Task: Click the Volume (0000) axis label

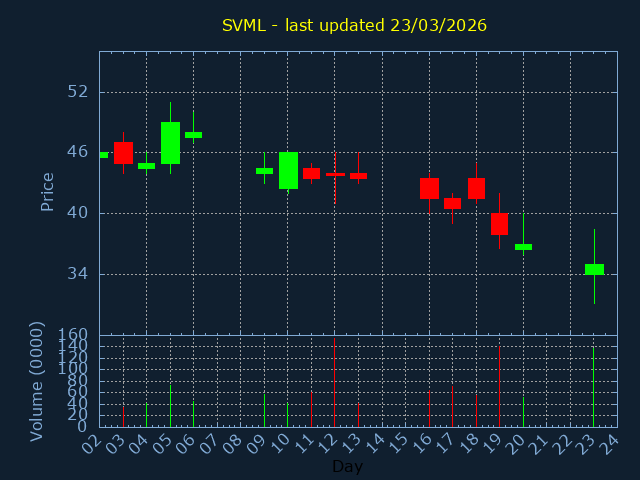Action: point(37,381)
